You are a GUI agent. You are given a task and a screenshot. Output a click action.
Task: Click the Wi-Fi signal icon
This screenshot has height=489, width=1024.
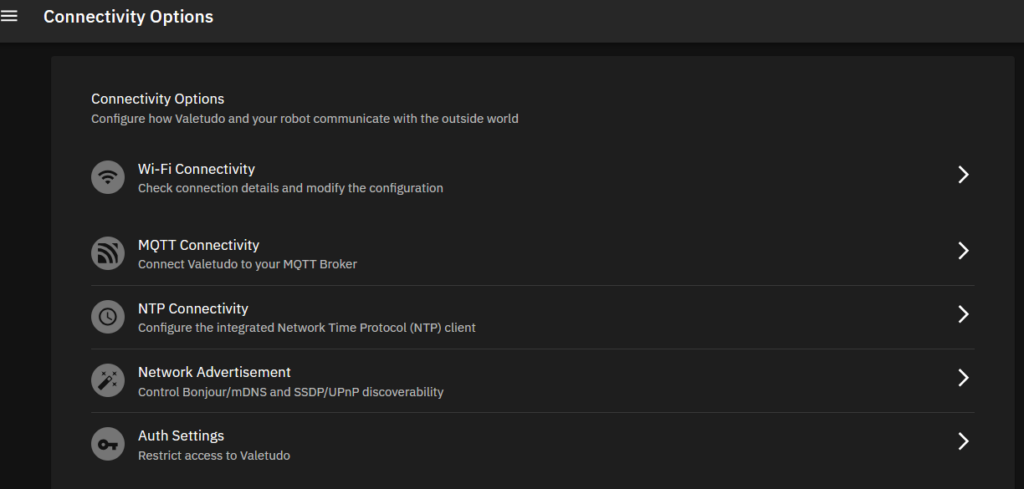[108, 177]
